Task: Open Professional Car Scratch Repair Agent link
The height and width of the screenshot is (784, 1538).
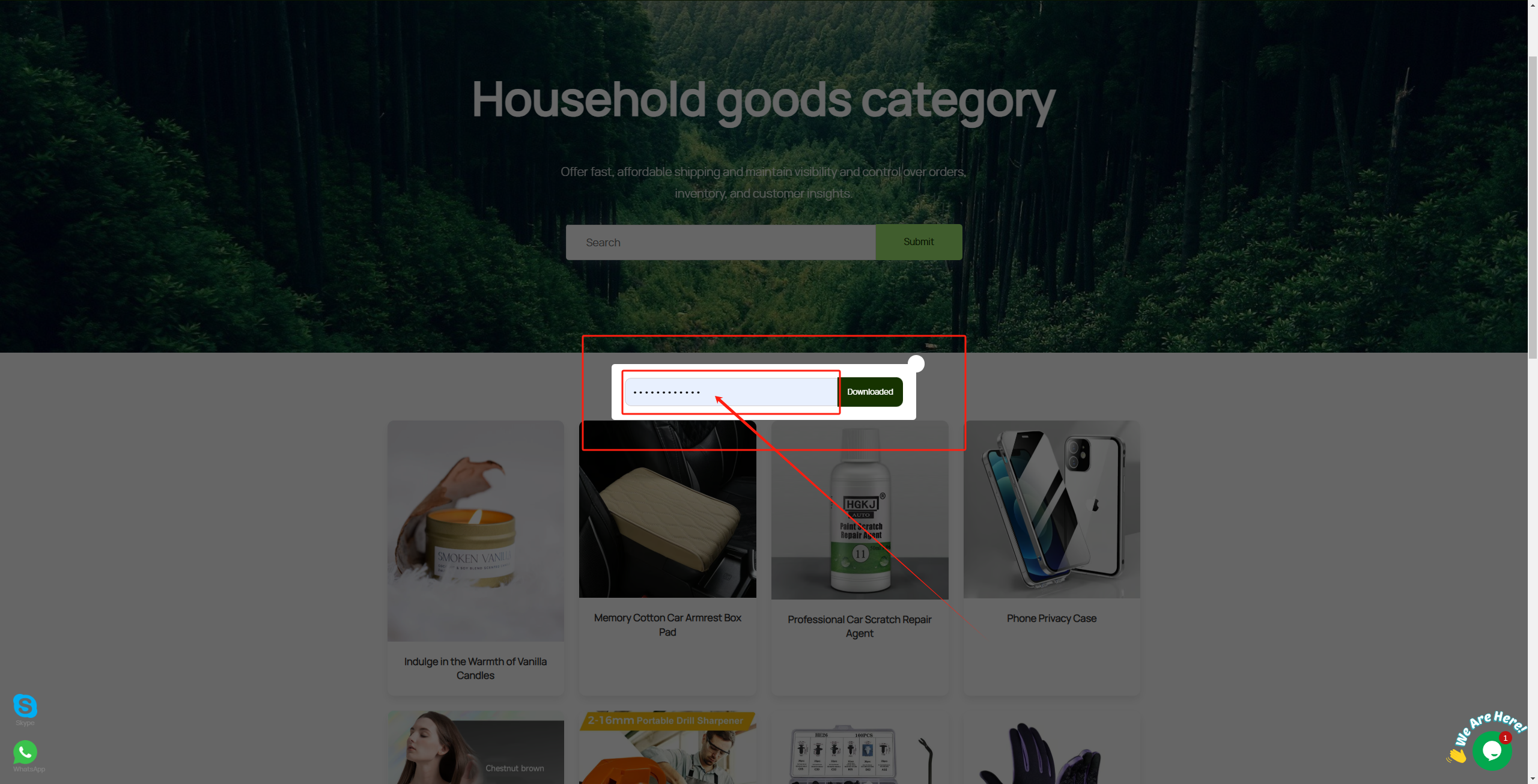Action: [860, 626]
